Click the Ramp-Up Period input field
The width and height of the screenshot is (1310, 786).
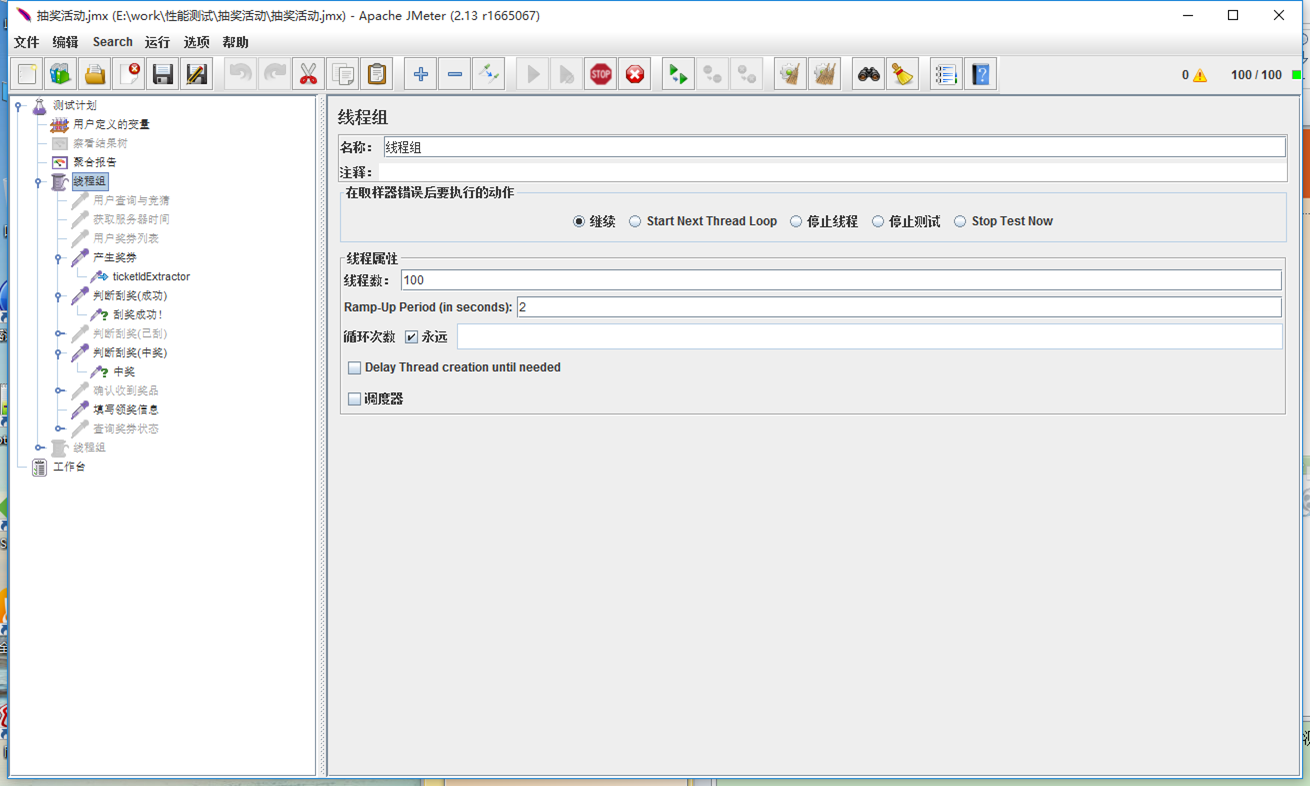898,307
